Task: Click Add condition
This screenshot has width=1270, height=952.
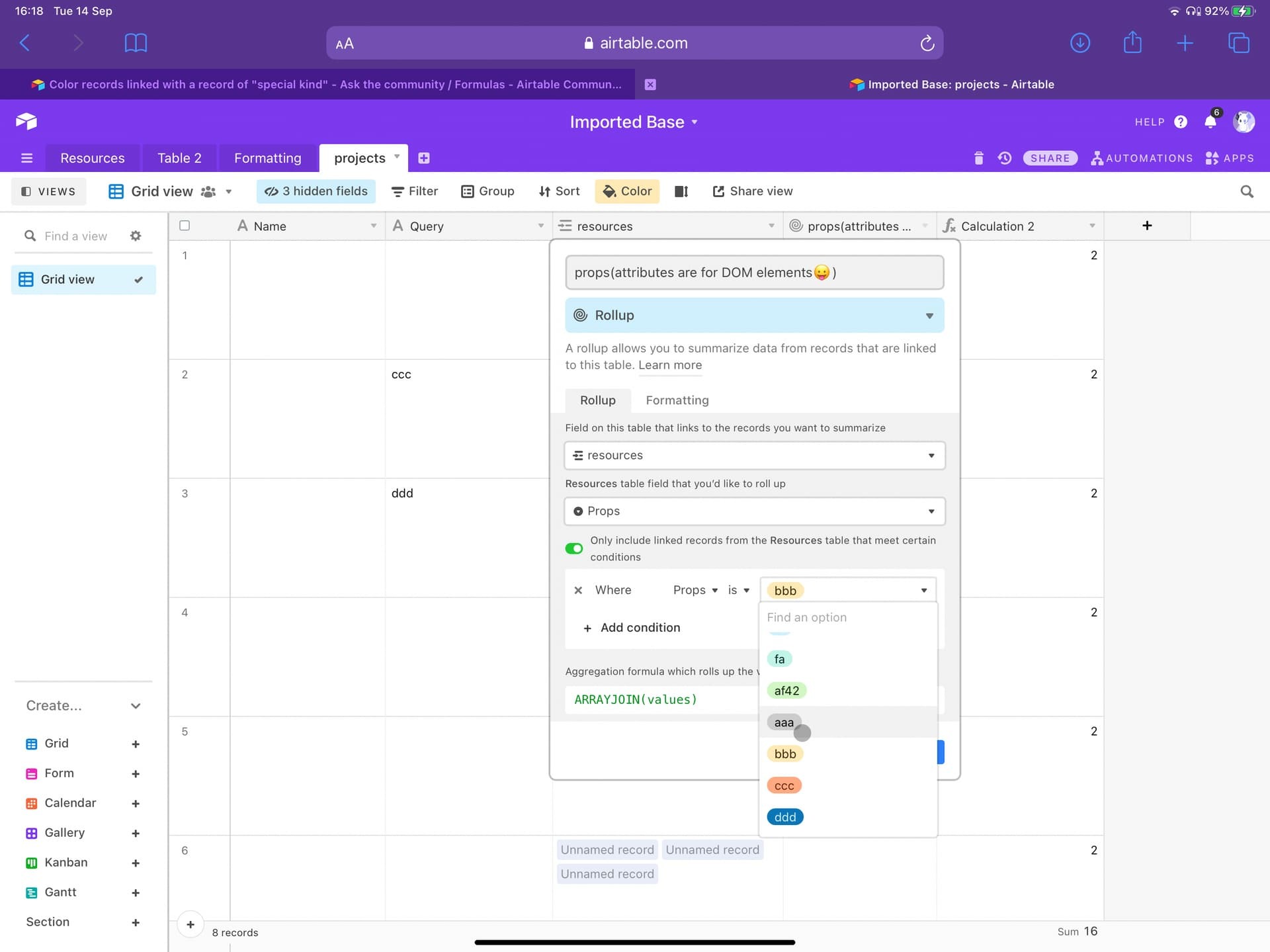Action: [632, 628]
